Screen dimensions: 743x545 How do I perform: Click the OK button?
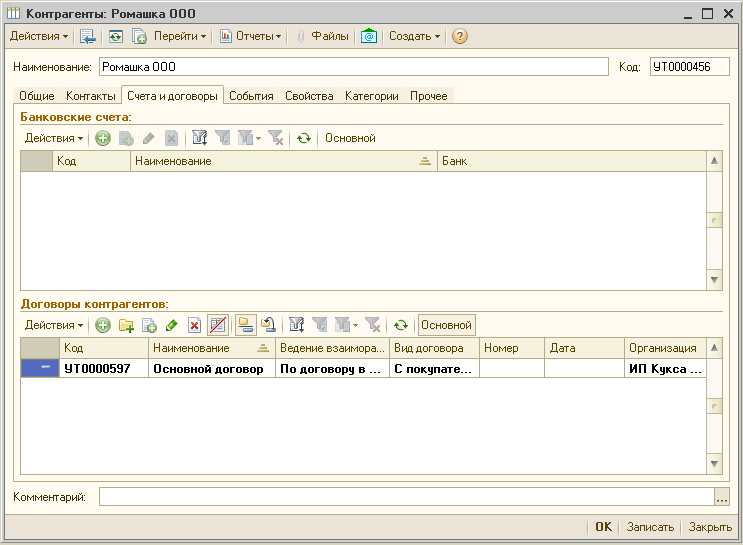[603, 527]
